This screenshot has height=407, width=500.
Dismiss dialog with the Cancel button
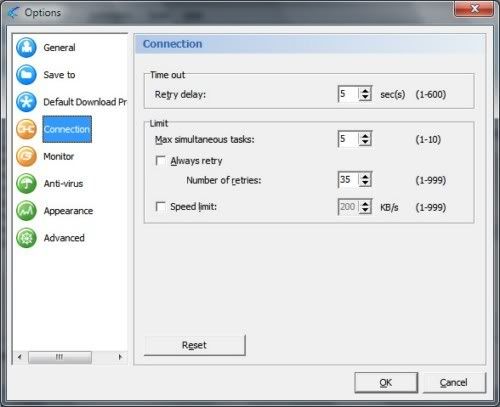(x=454, y=382)
